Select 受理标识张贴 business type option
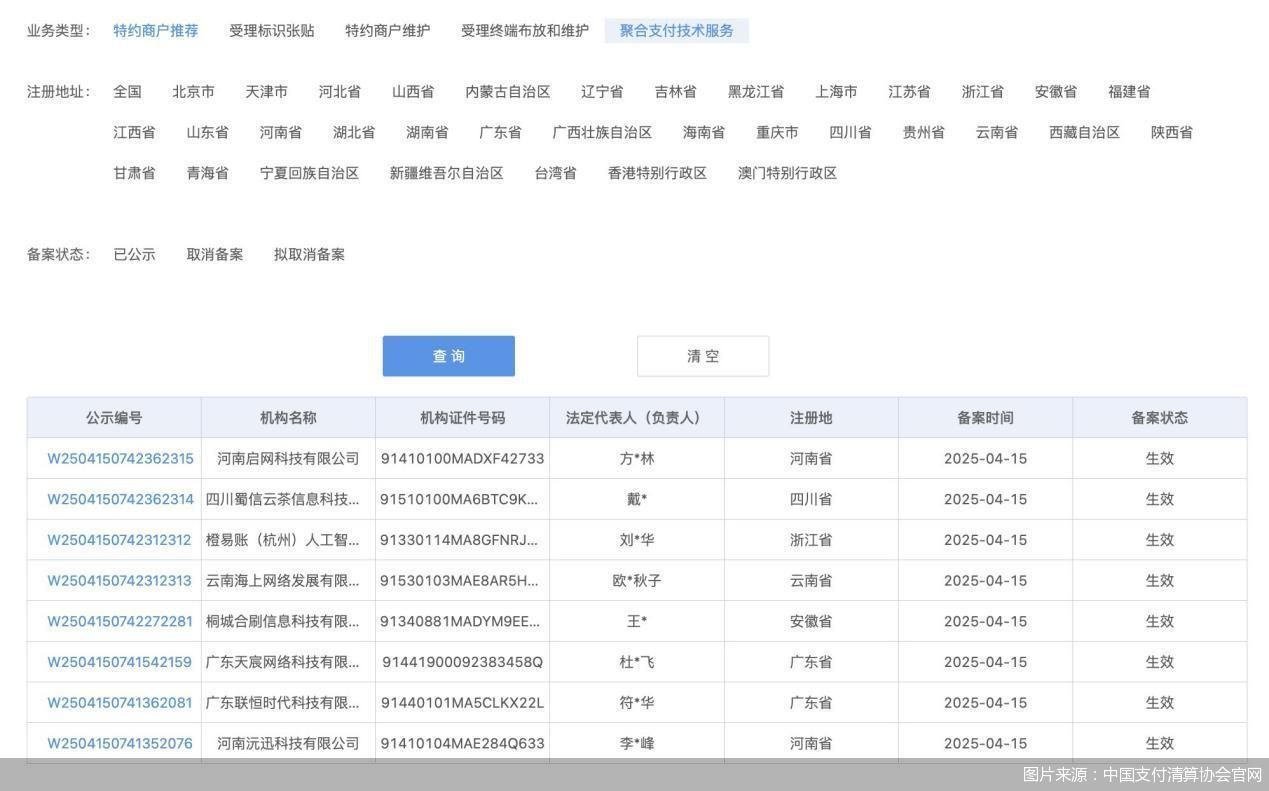Screen dimensions: 1269x791 tap(271, 31)
